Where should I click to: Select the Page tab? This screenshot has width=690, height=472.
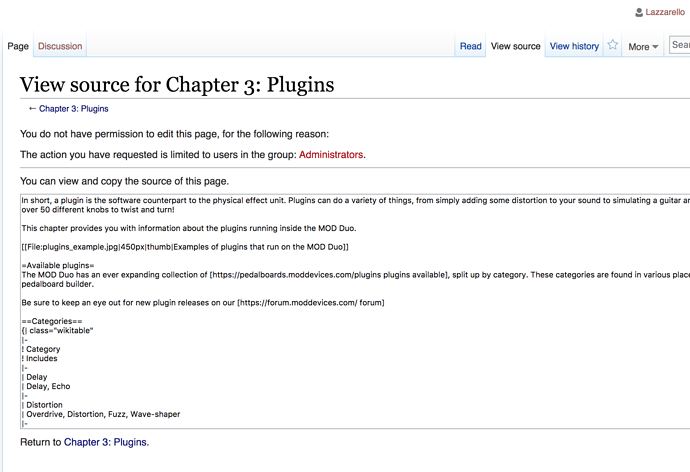(18, 46)
